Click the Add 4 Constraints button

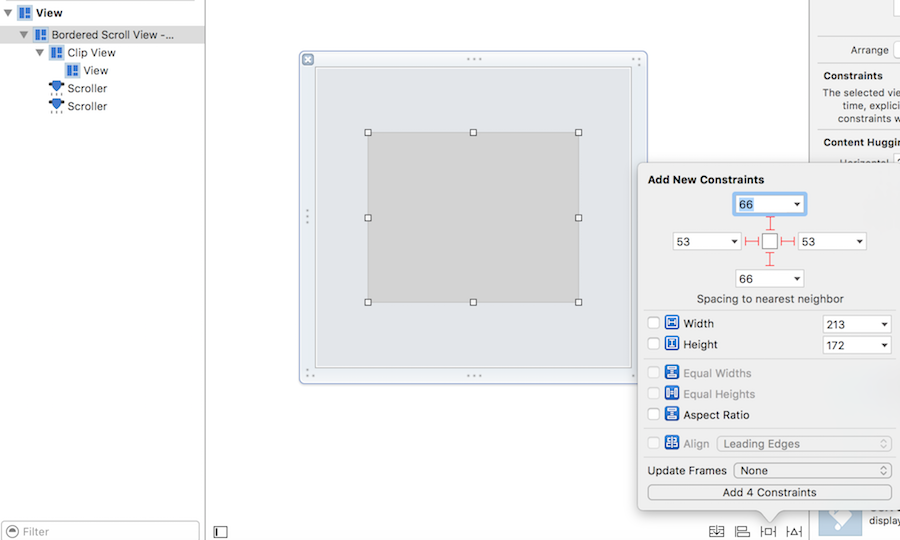(769, 493)
